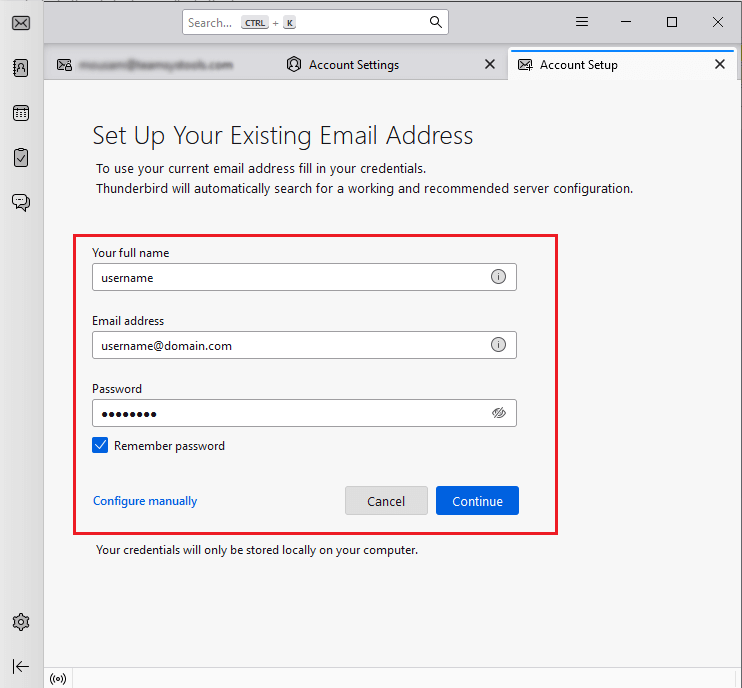The image size is (742, 688).
Task: Maximize the Thunderbird window
Action: point(671,22)
